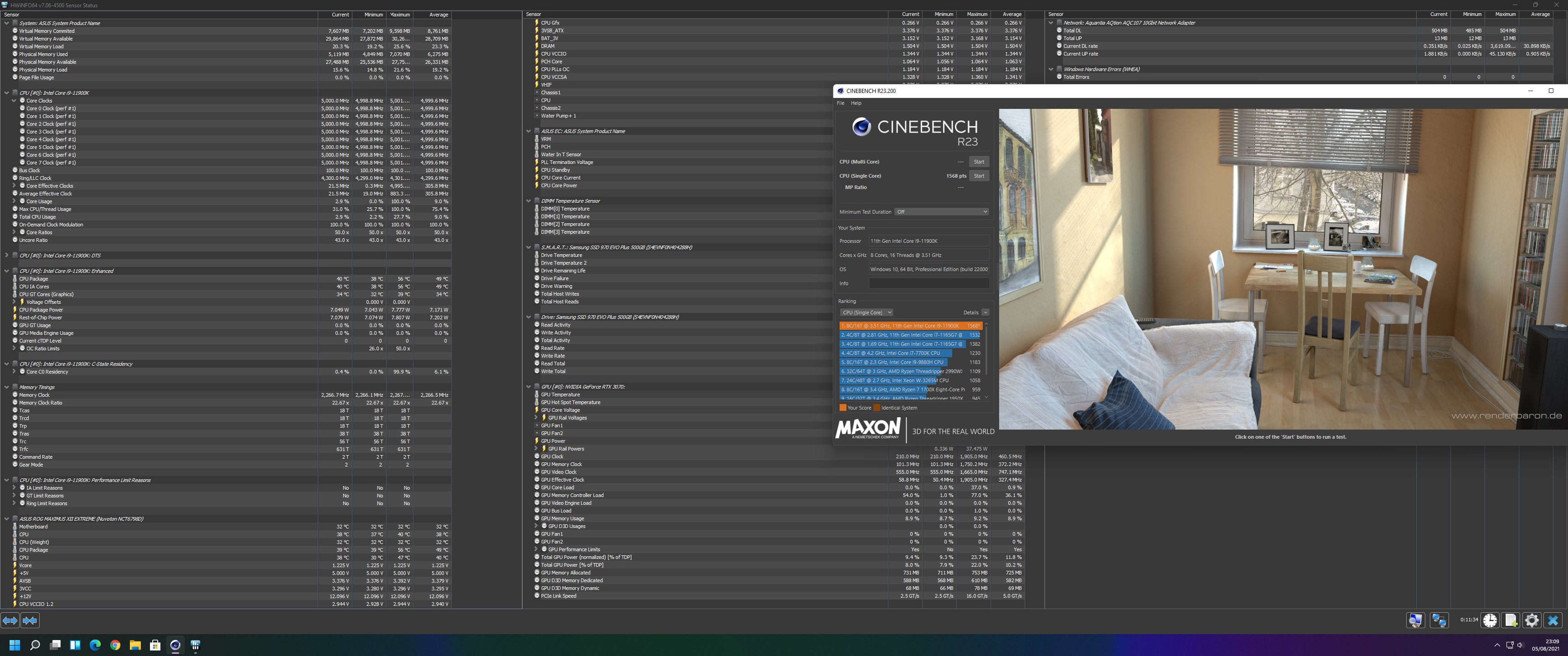
Task: Open HWiNFO remote center networked computers icon
Action: click(x=1439, y=620)
